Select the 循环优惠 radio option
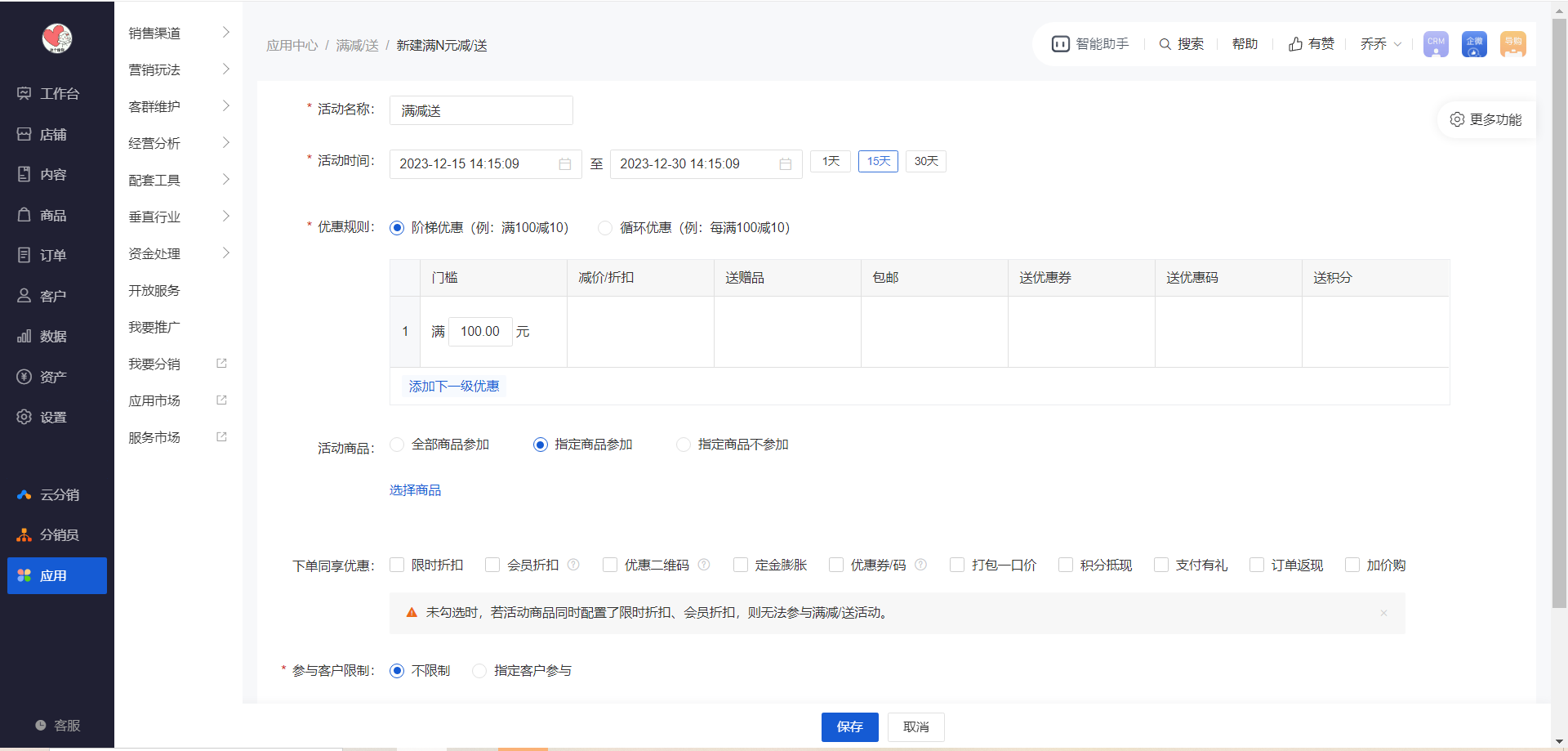 (x=605, y=228)
